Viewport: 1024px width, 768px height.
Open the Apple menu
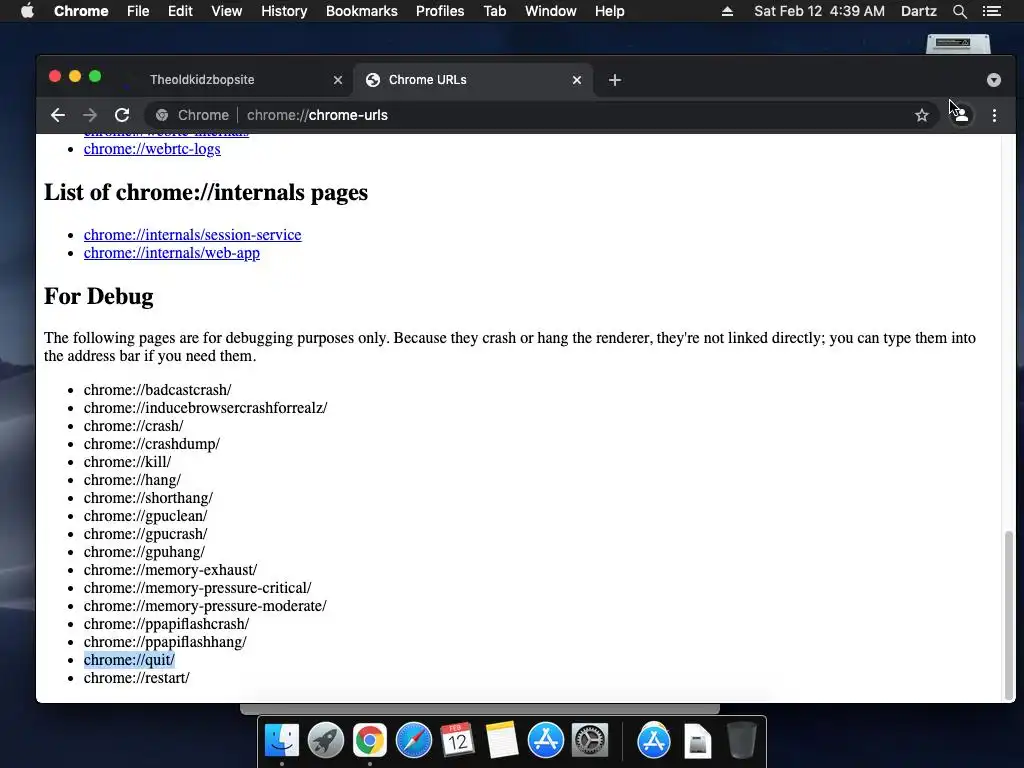coord(27,11)
